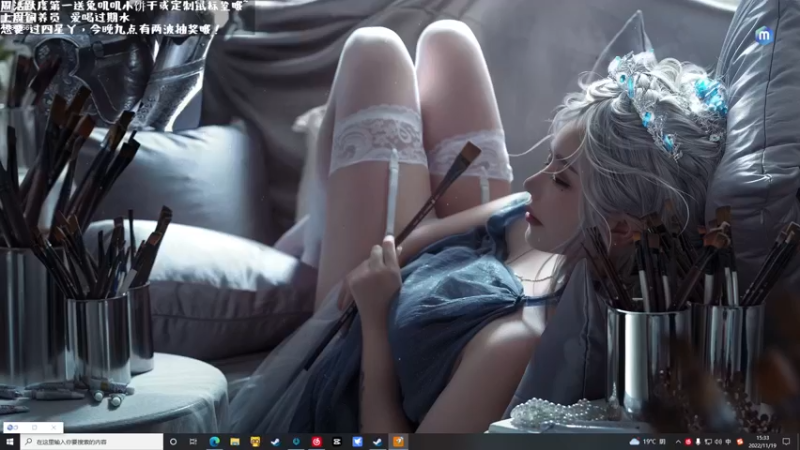Open the clock showing 15:33 2022/11/19
This screenshot has width=800, height=450.
tap(762, 442)
